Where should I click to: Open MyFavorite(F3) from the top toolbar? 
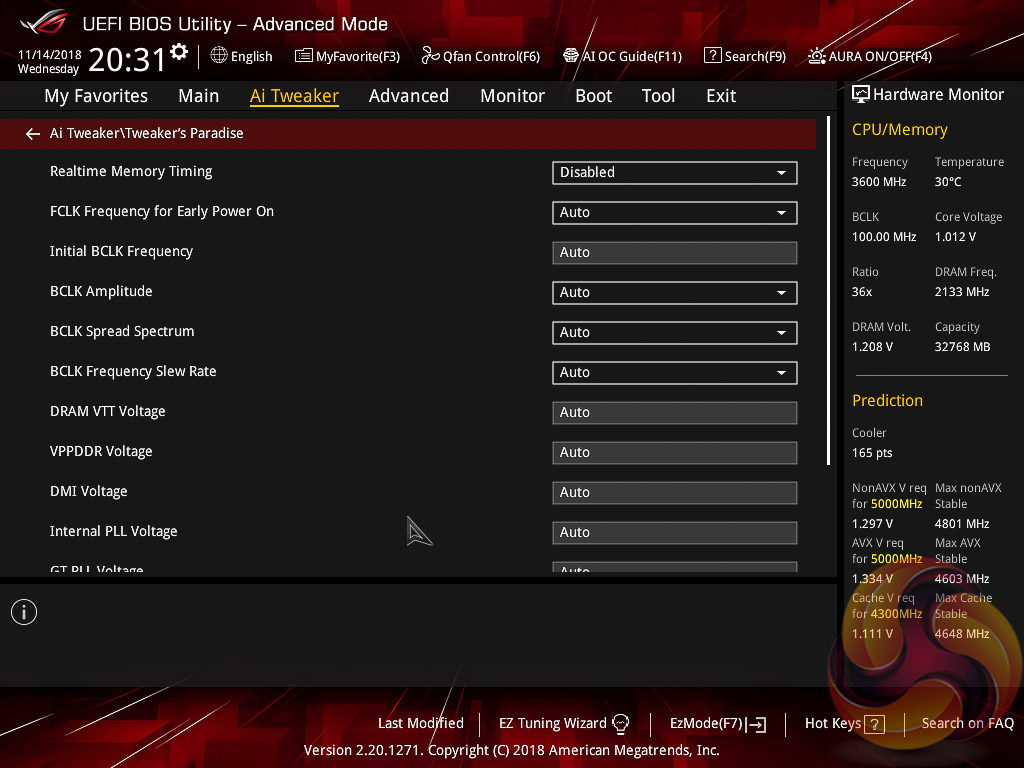tap(347, 56)
